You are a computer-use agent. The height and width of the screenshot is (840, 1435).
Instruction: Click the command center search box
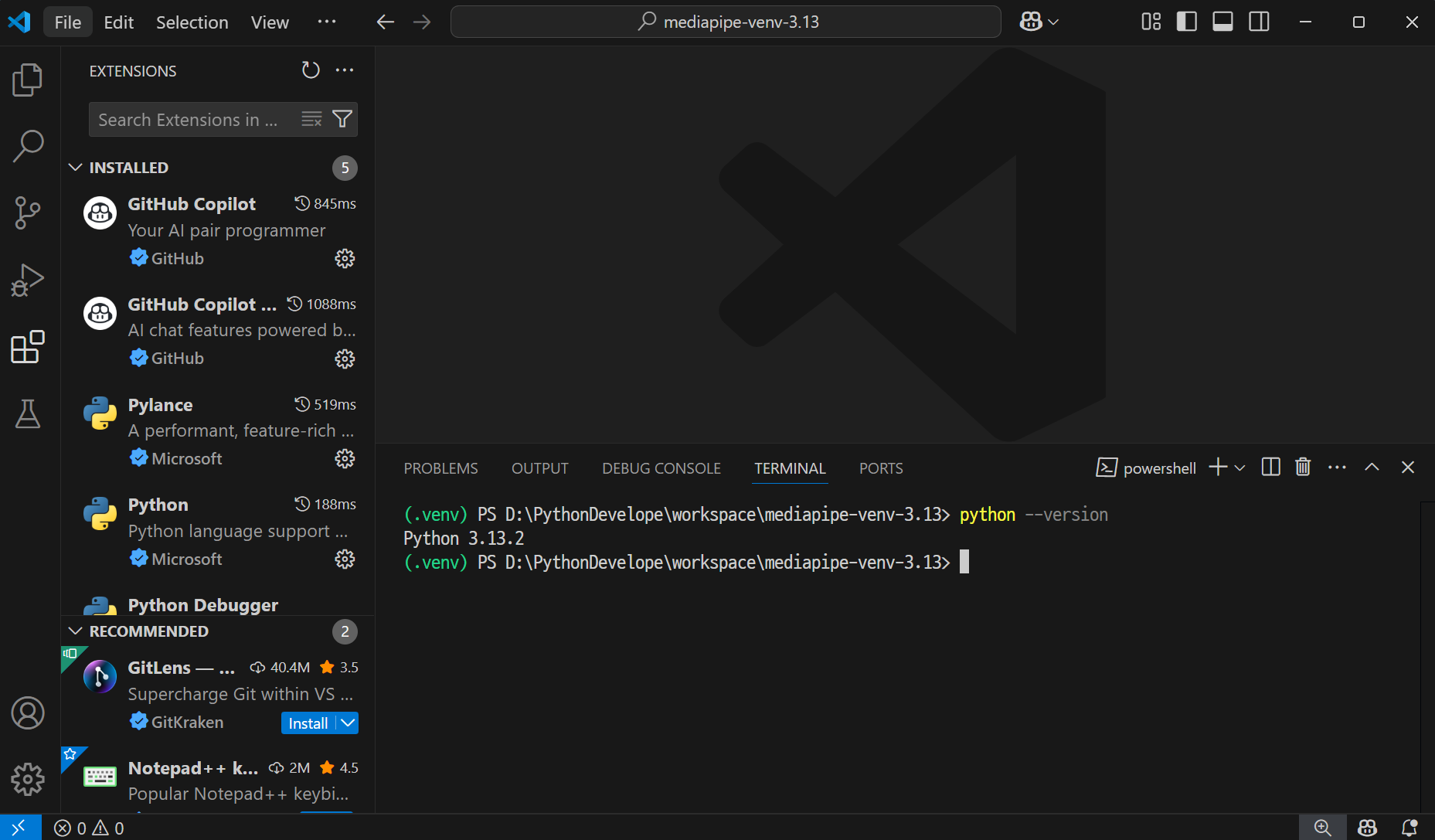point(726,22)
